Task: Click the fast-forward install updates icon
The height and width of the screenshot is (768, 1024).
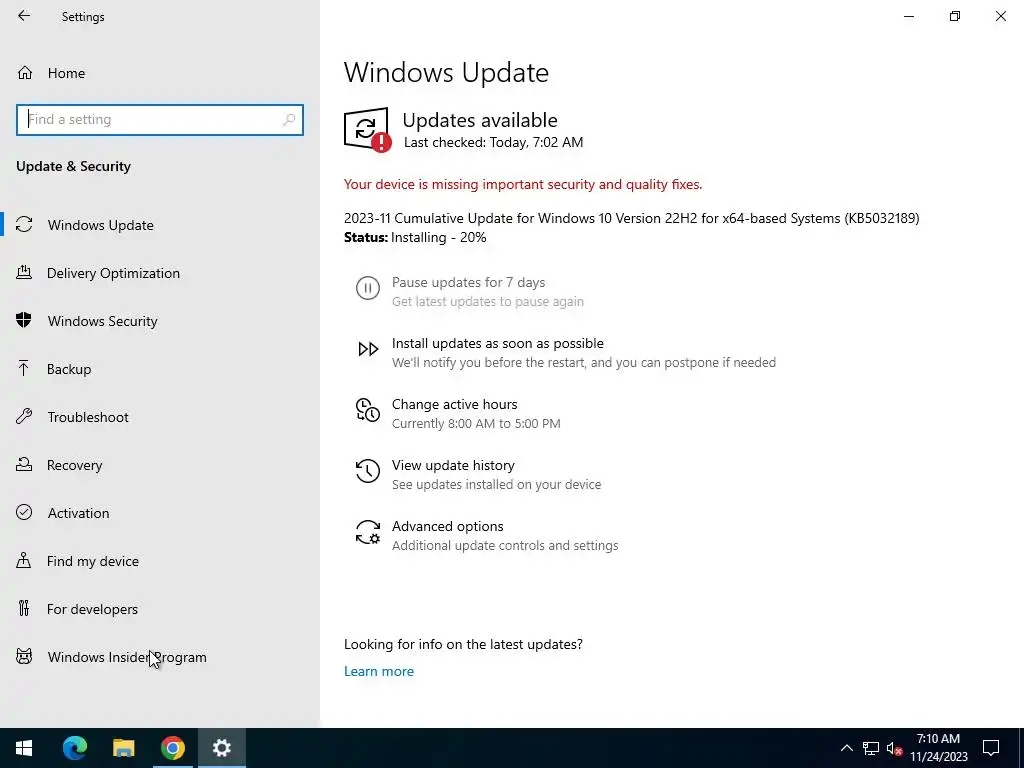Action: (x=368, y=349)
